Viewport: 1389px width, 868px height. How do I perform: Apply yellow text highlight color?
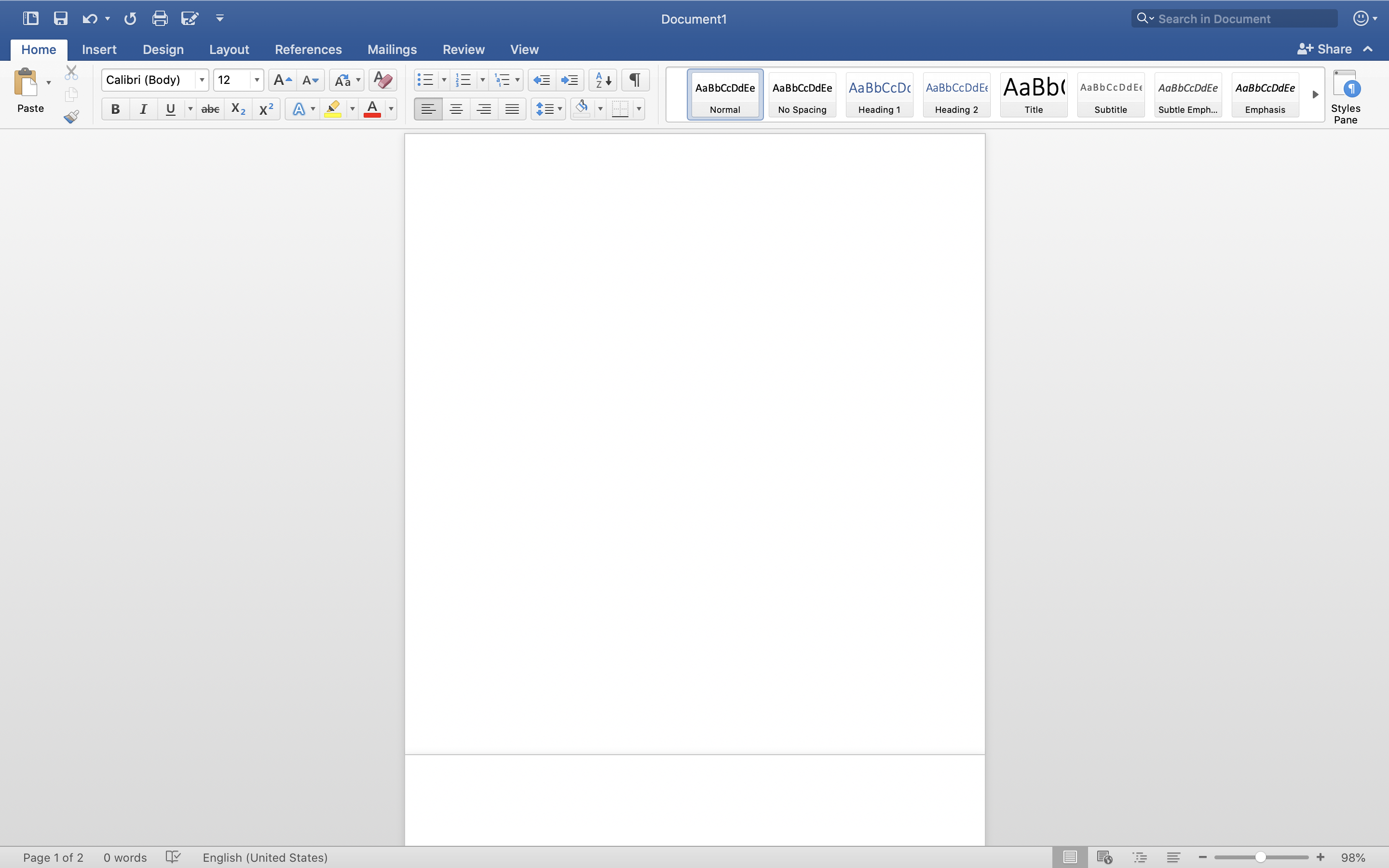[x=333, y=108]
